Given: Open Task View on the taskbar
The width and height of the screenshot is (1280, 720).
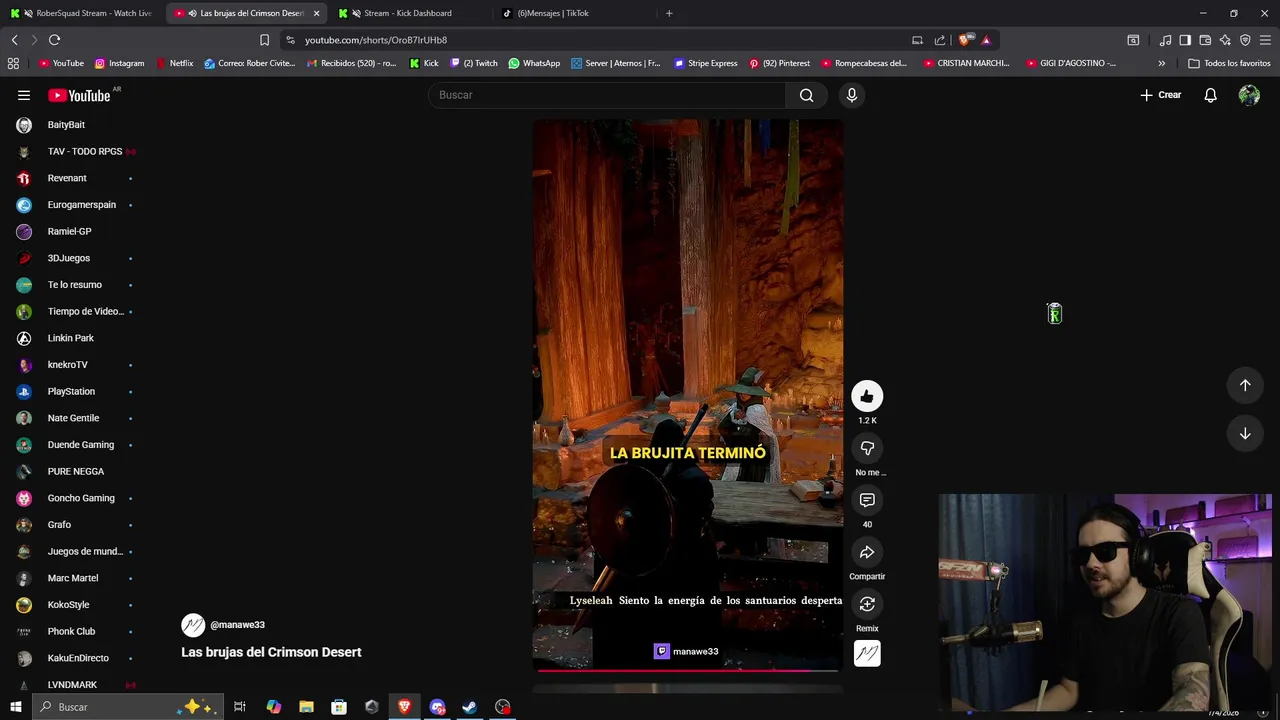Looking at the screenshot, I should point(240,707).
